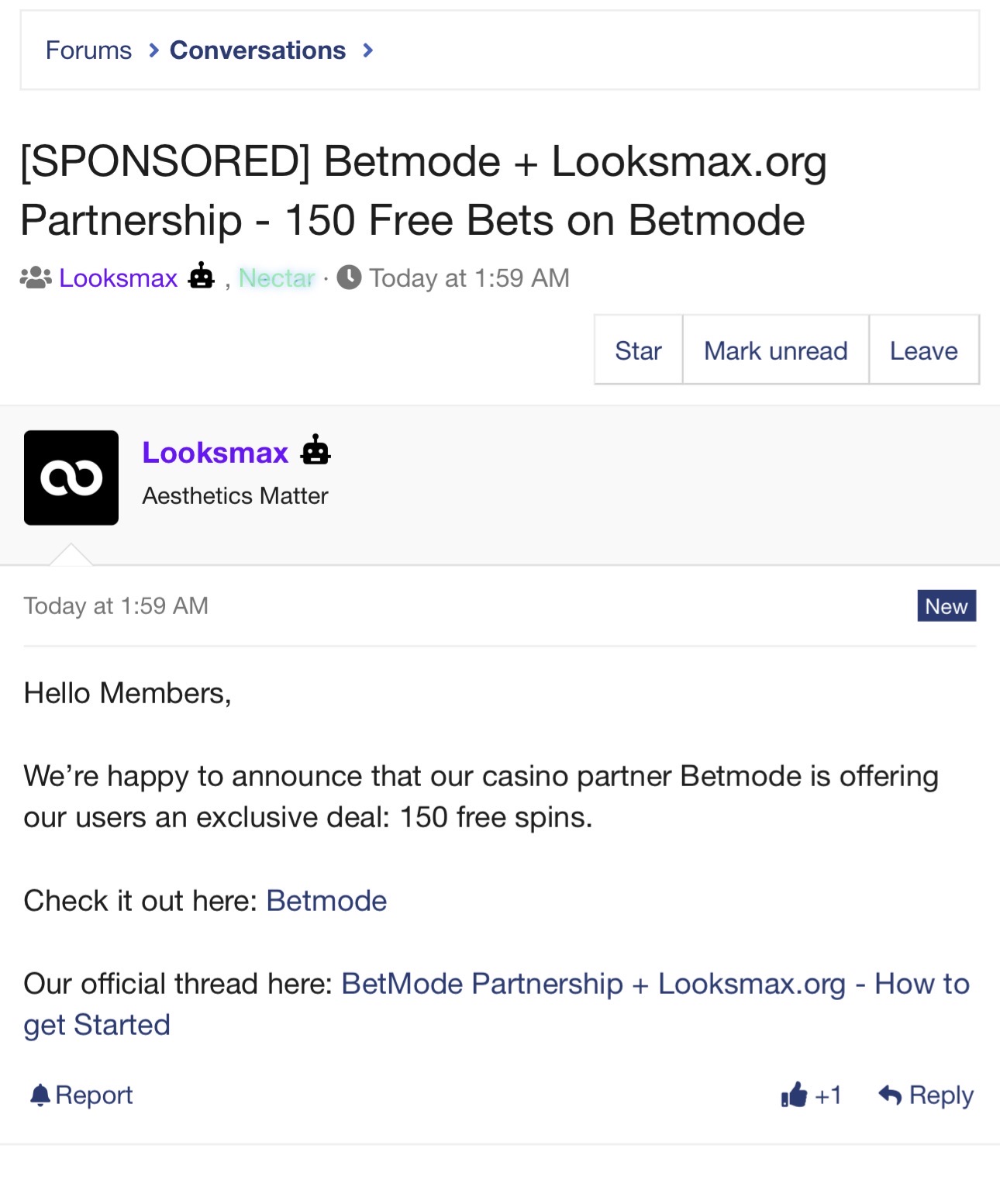Image resolution: width=1000 pixels, height=1204 pixels.
Task: Click the participants group icon
Action: 36,278
